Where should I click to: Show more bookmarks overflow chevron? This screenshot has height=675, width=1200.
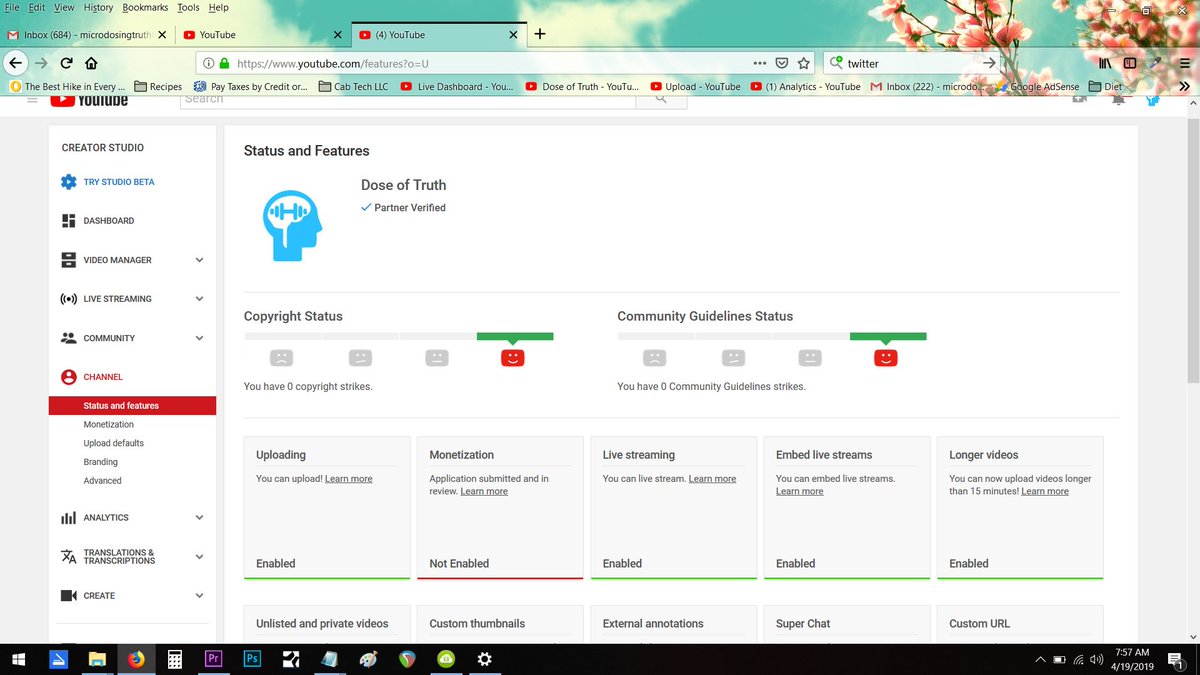point(1184,87)
